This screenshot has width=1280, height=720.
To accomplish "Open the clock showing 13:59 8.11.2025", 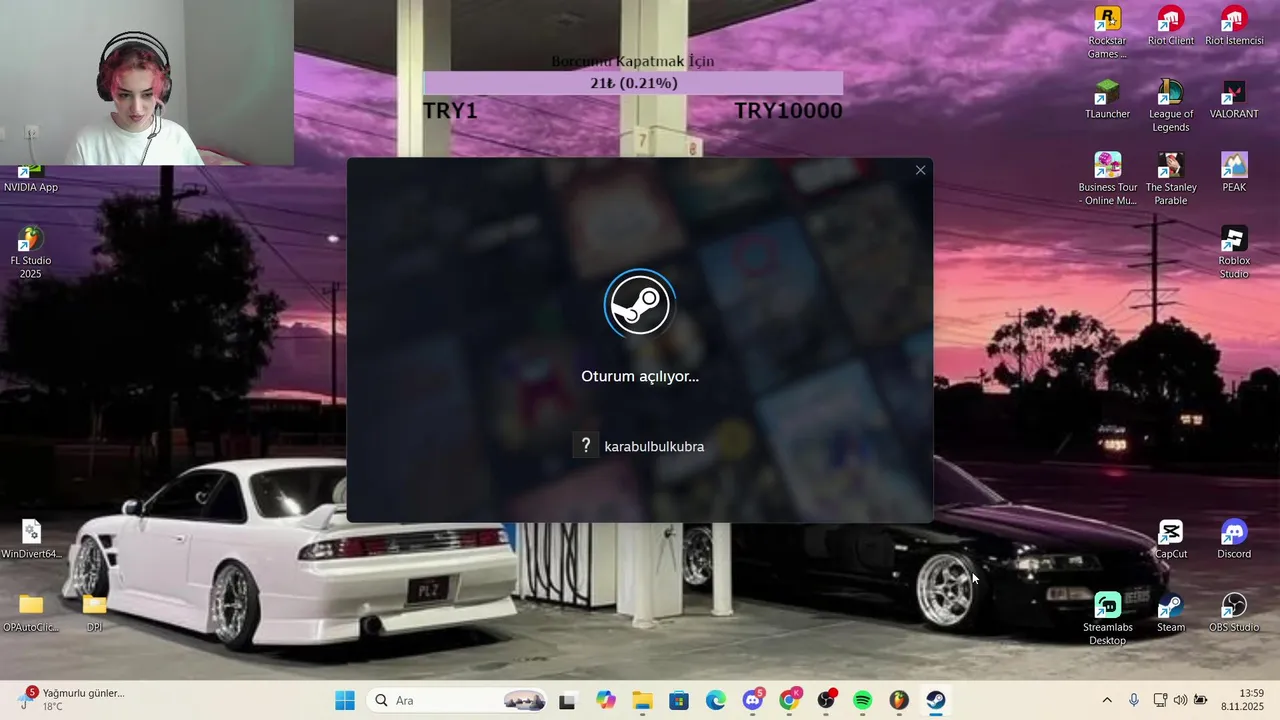I will point(1243,699).
